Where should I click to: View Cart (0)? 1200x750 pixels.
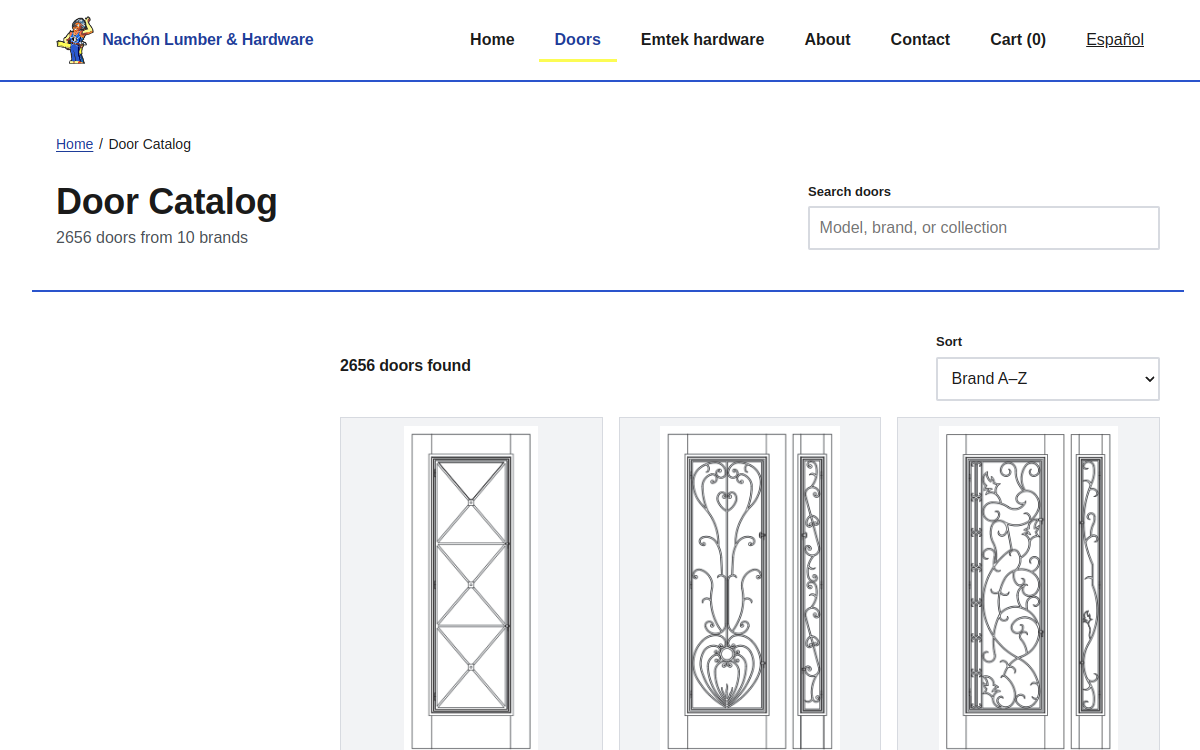[1018, 40]
